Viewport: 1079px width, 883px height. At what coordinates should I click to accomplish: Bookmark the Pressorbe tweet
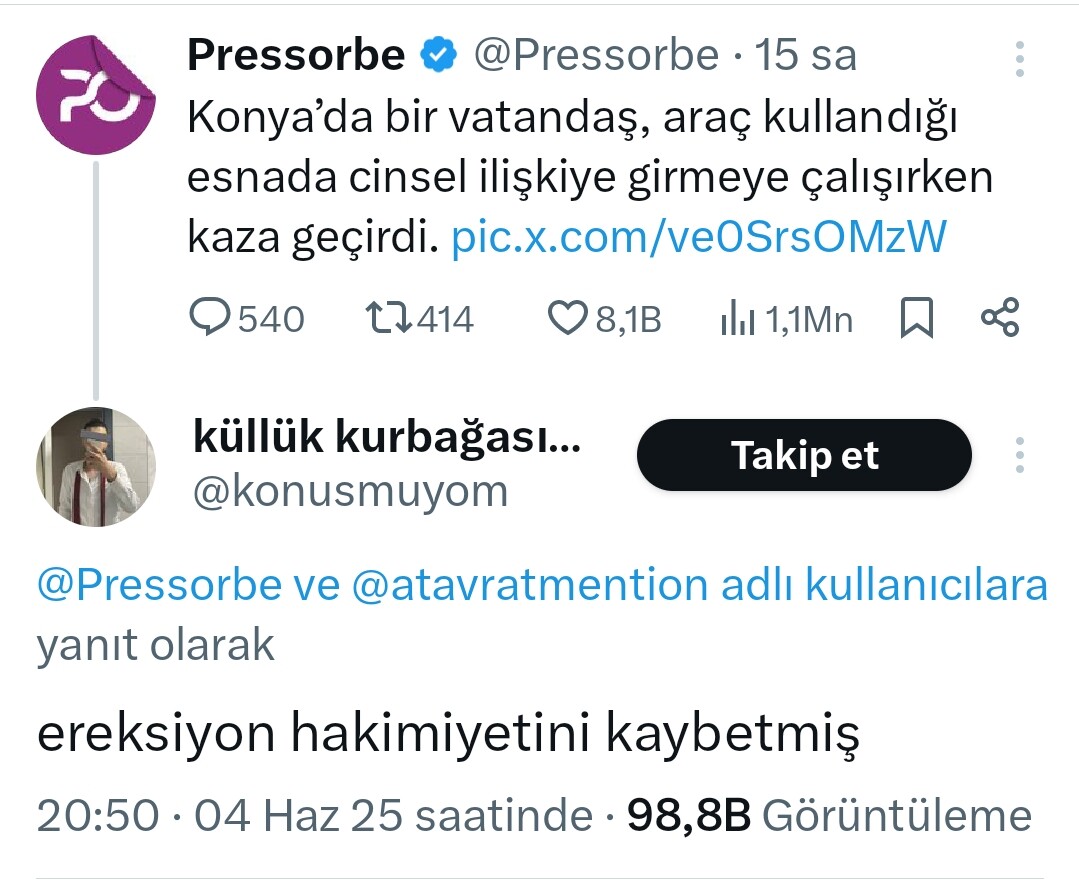917,317
